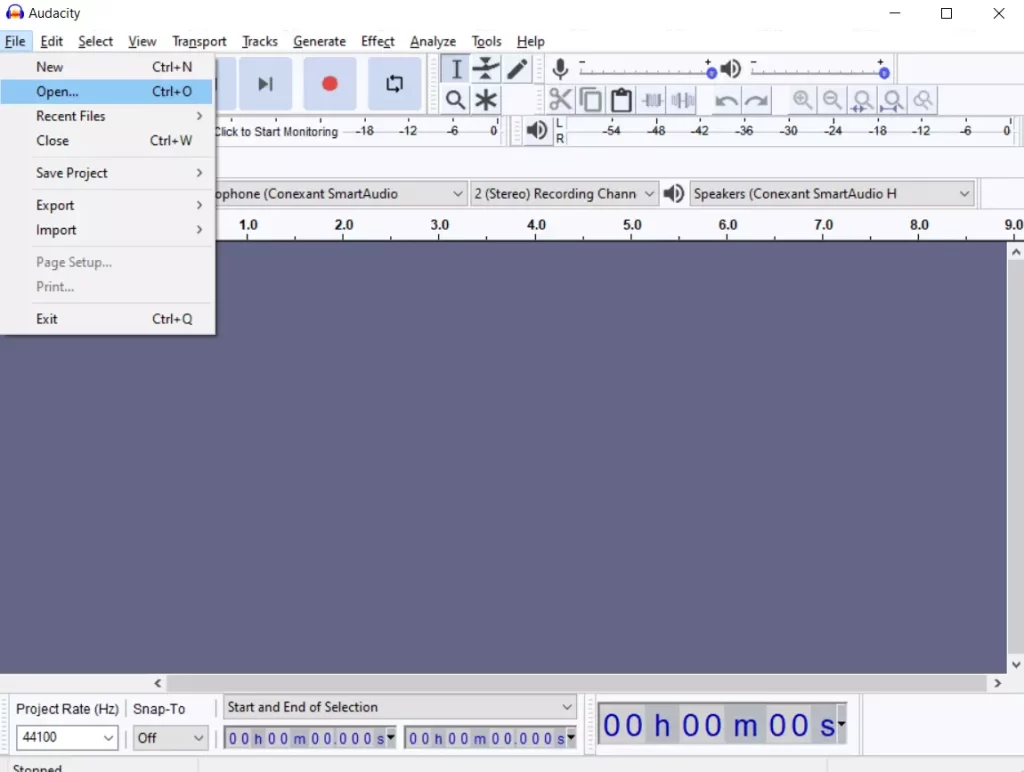This screenshot has width=1024, height=772.
Task: Open the View menu
Action: coord(142,41)
